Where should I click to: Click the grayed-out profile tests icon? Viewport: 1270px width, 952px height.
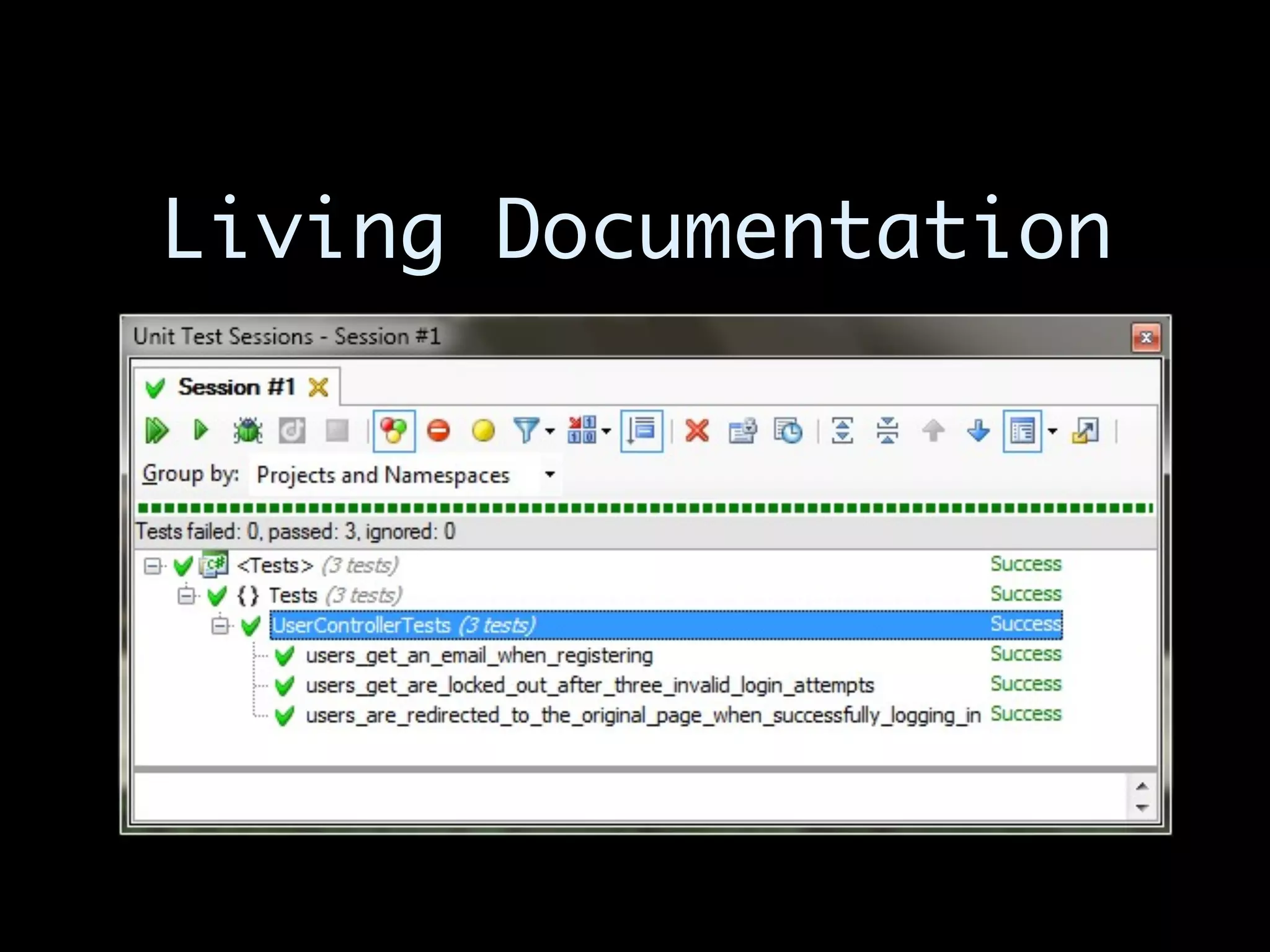292,431
